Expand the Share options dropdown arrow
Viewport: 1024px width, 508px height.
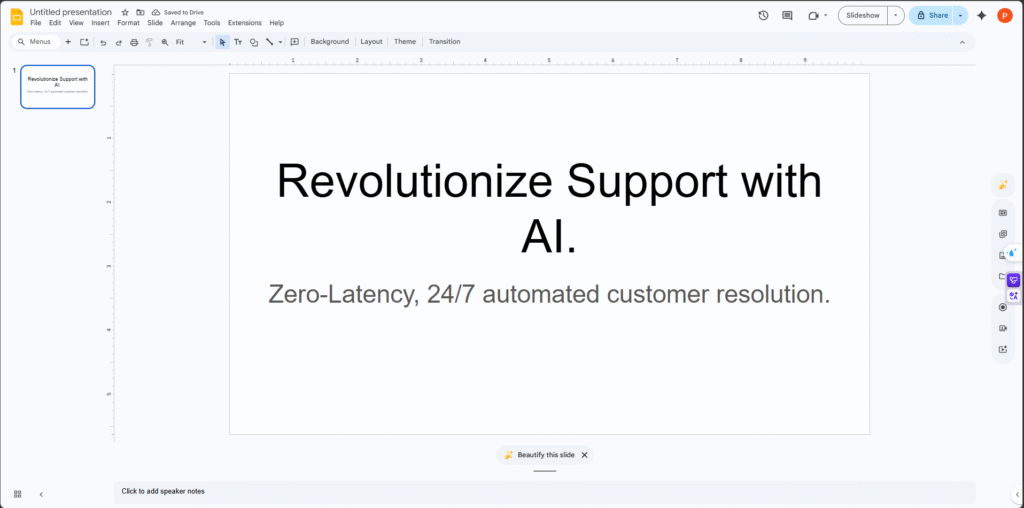click(961, 15)
